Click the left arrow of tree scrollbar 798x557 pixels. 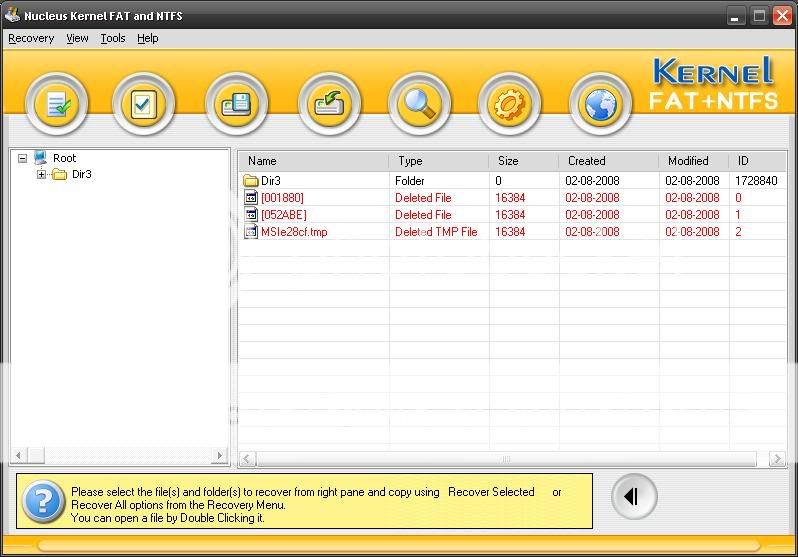click(x=18, y=455)
